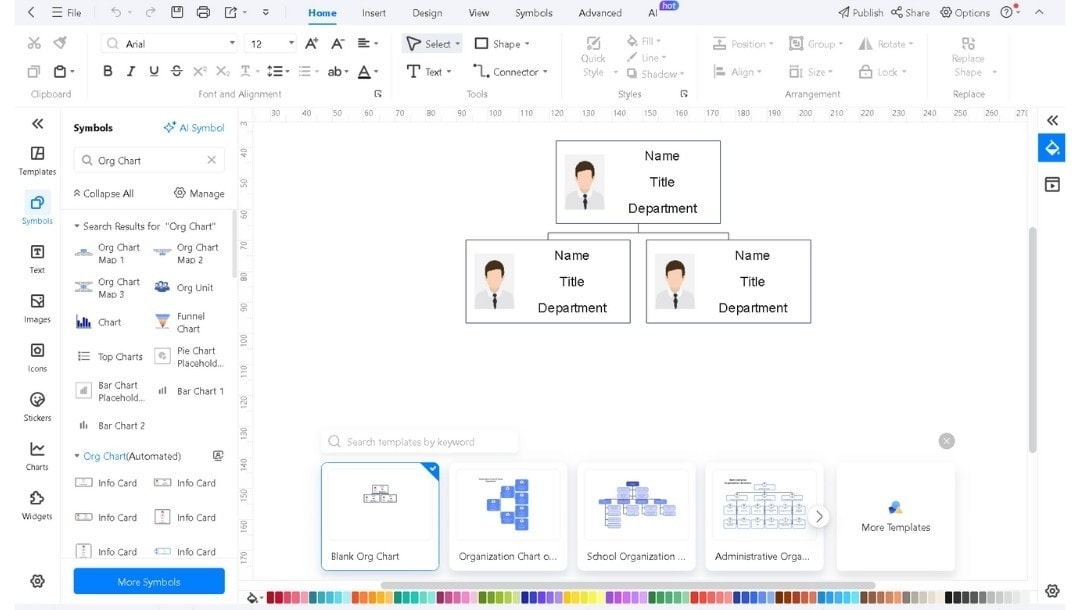Click the Publish button

pyautogui.click(x=862, y=12)
